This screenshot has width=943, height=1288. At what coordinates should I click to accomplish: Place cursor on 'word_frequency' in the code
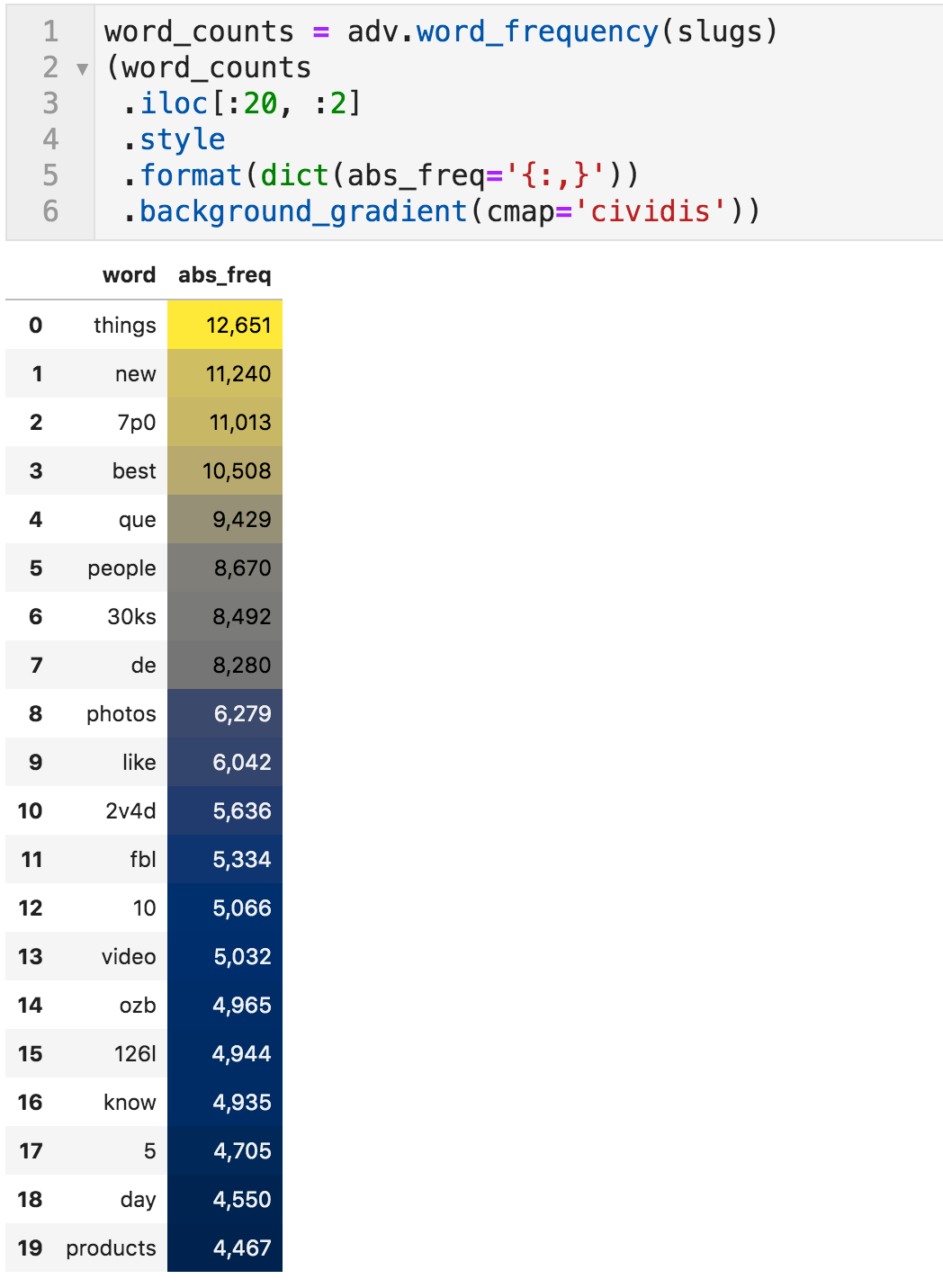(x=537, y=31)
